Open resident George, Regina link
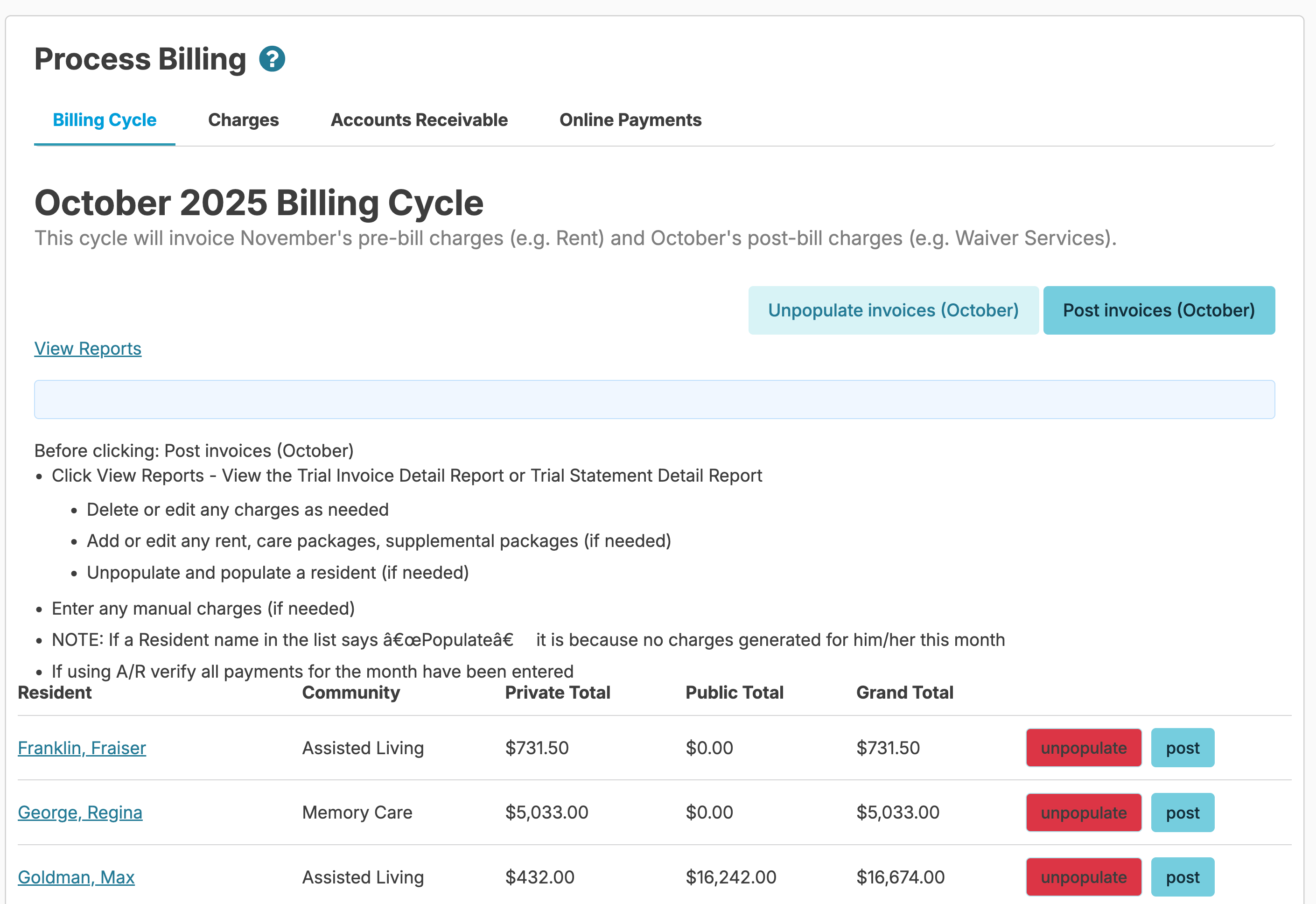The height and width of the screenshot is (904, 1316). pyautogui.click(x=80, y=812)
